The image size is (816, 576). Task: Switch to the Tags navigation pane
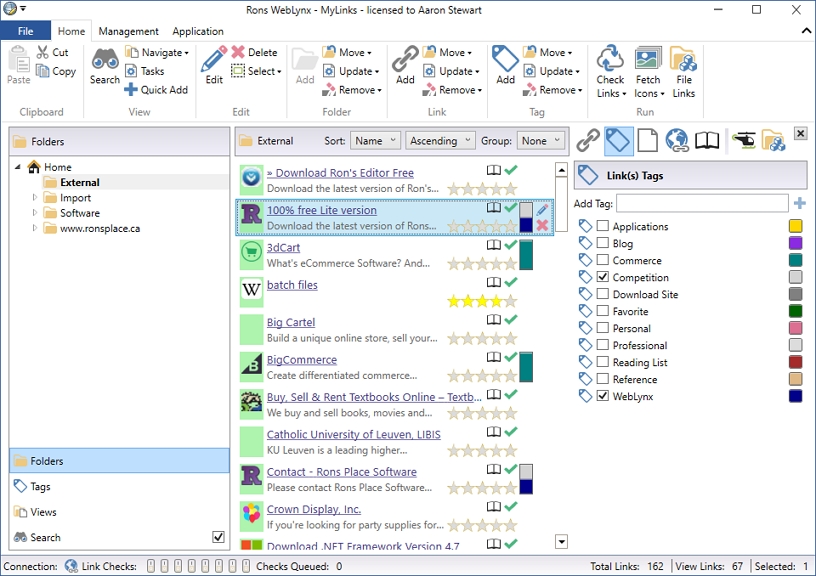tap(119, 486)
